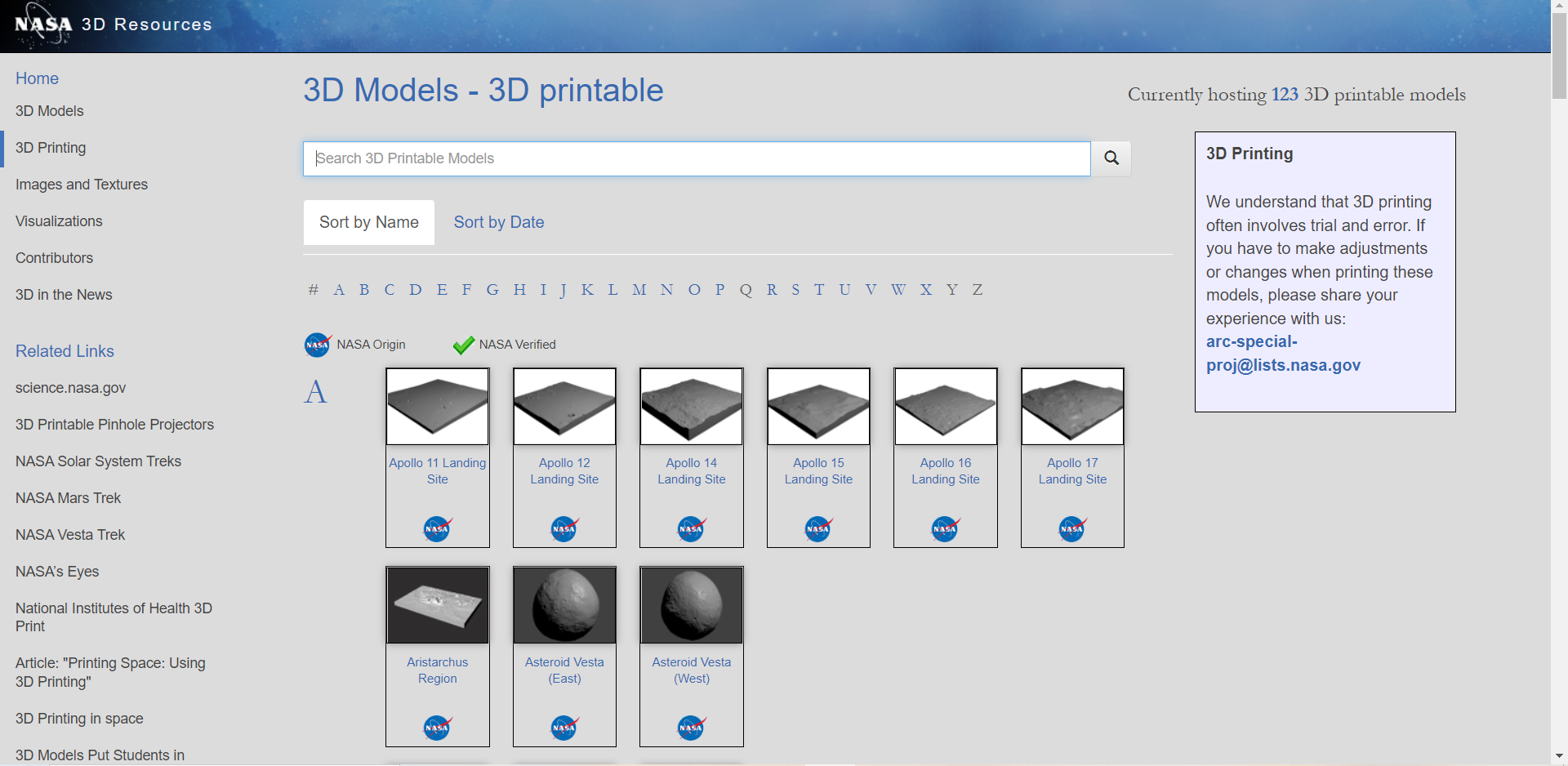The image size is (1568, 766).
Task: Open Visualizations in the sidebar
Action: tap(59, 221)
